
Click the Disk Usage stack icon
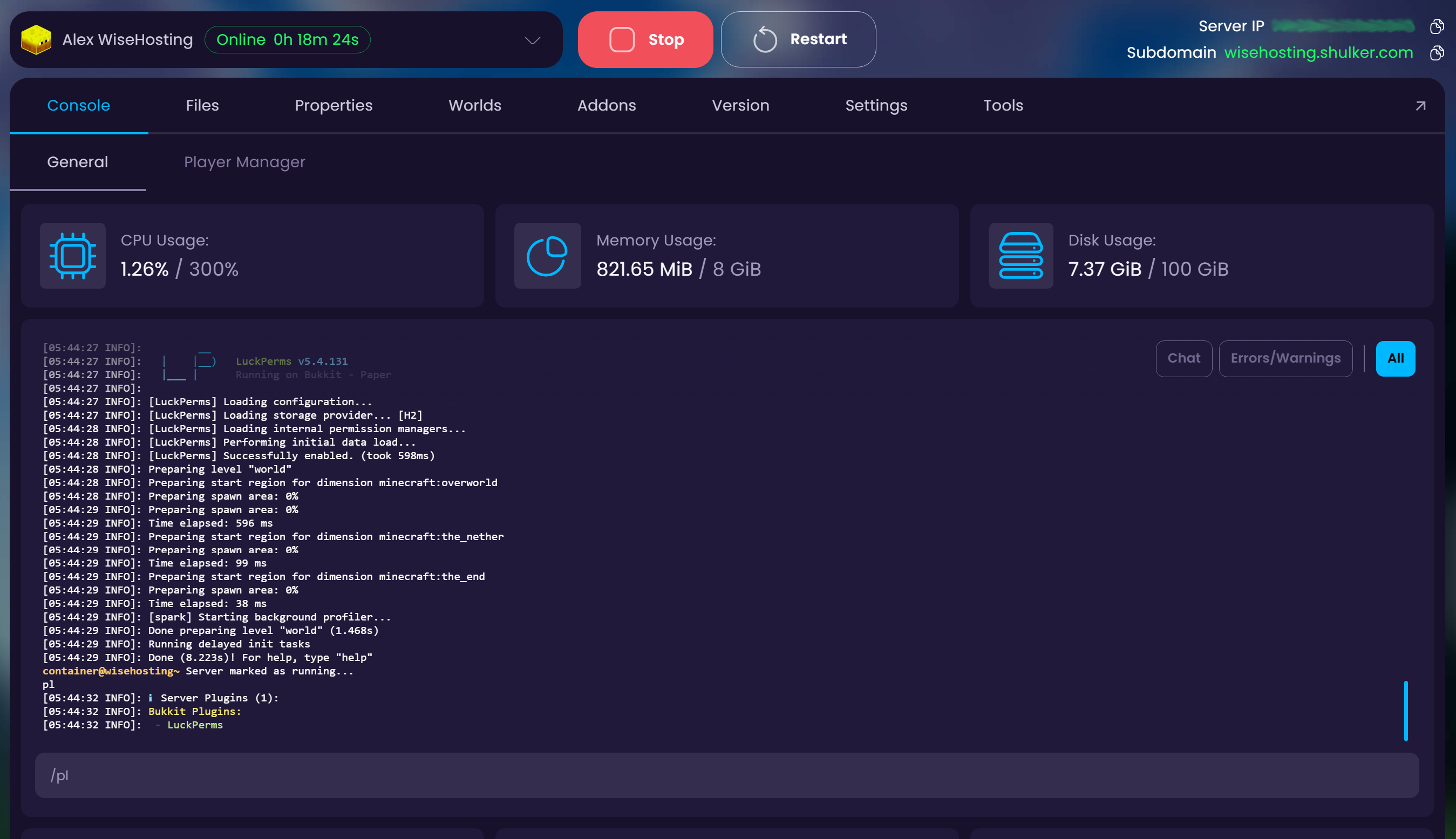point(1020,256)
